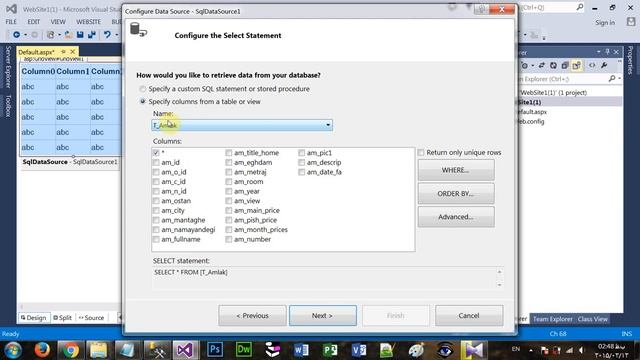Screen dimensions: 640x360
Task: Open Firefox from the taskbar
Action: point(42,350)
